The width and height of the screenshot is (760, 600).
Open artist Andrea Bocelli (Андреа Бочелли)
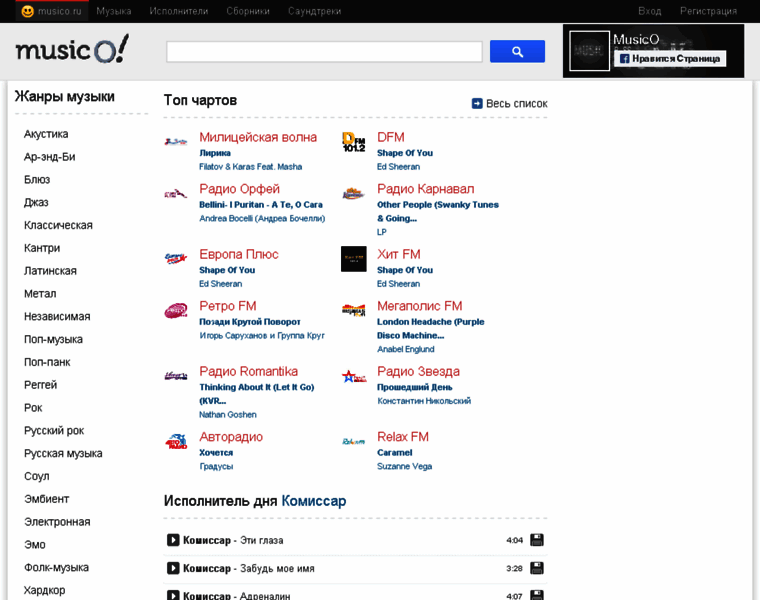[262, 219]
